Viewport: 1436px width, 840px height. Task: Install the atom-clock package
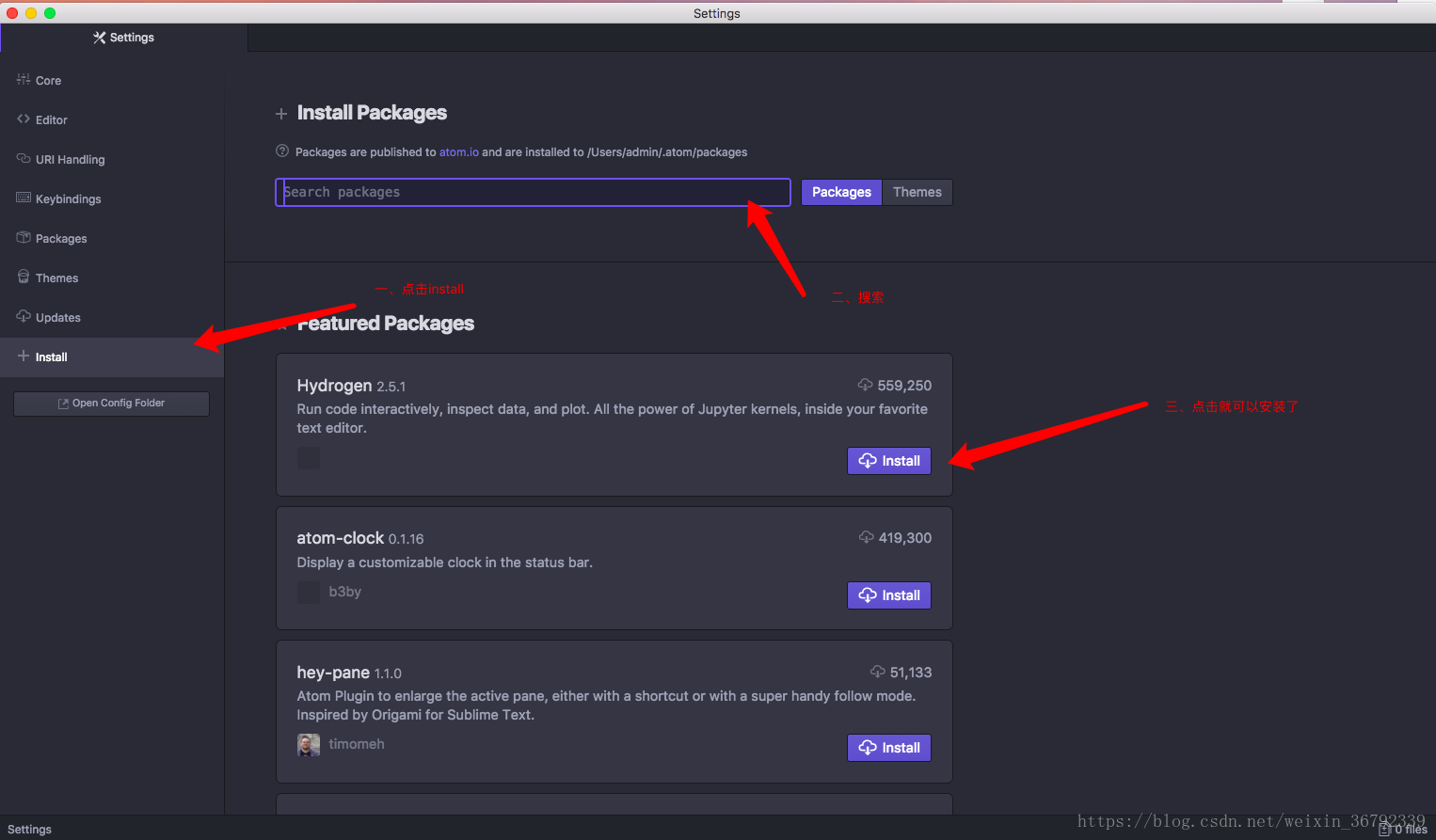pyautogui.click(x=889, y=595)
